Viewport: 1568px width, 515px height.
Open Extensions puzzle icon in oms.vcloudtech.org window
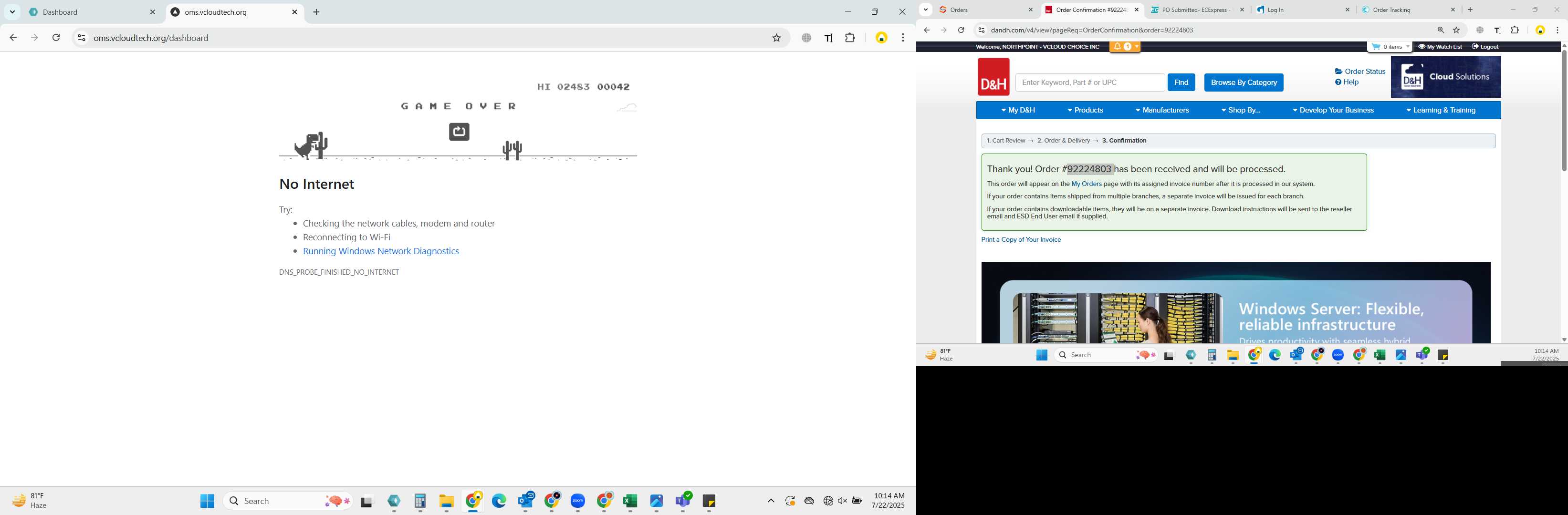click(850, 38)
